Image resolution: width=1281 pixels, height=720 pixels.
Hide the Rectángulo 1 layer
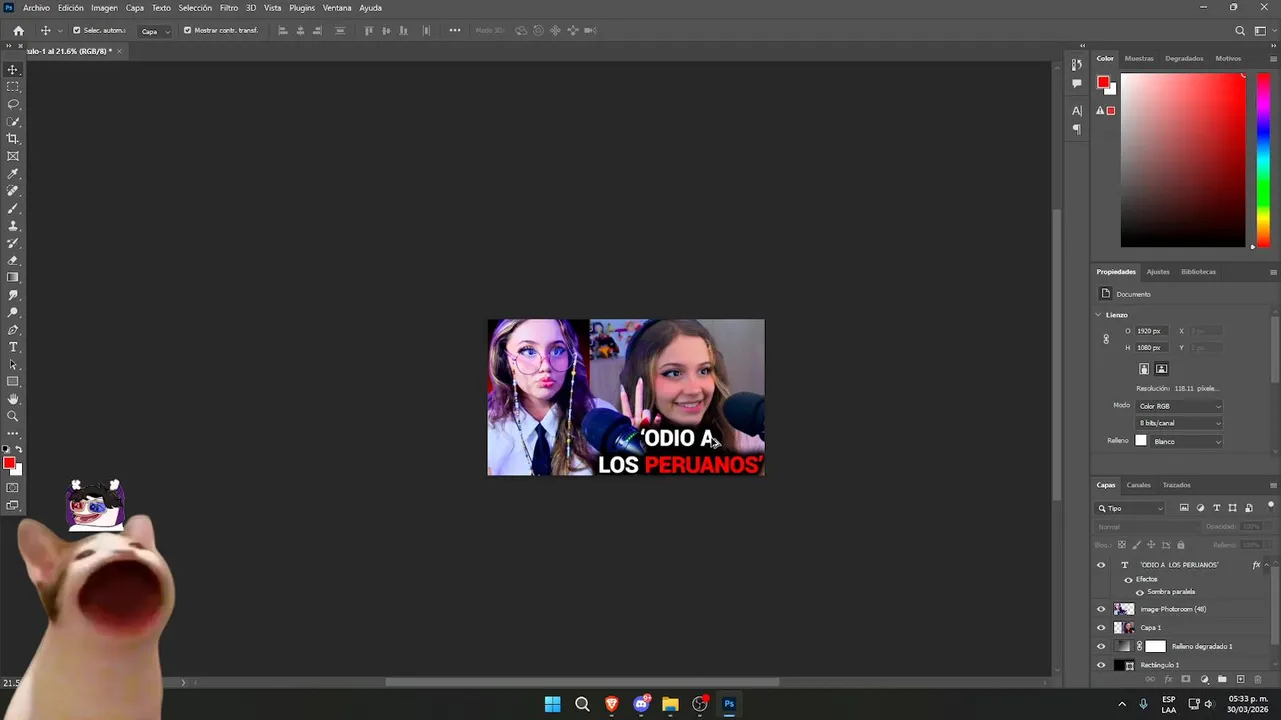pos(1101,665)
